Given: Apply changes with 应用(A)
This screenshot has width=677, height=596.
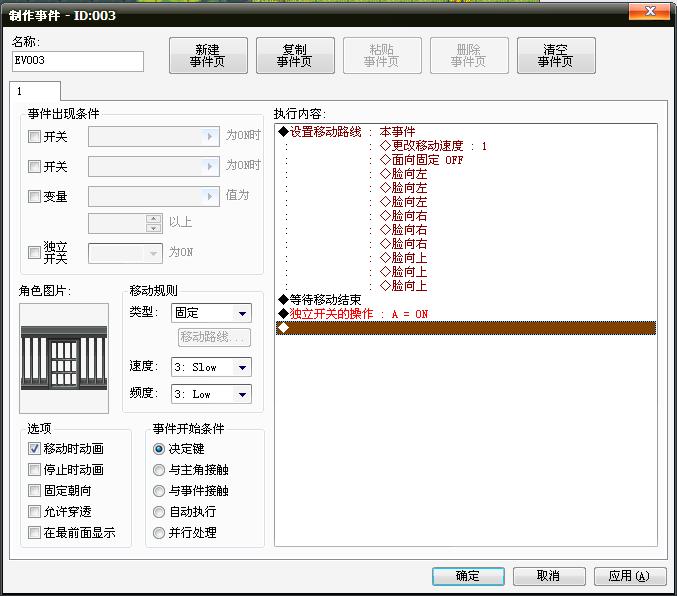Looking at the screenshot, I should click(x=630, y=576).
